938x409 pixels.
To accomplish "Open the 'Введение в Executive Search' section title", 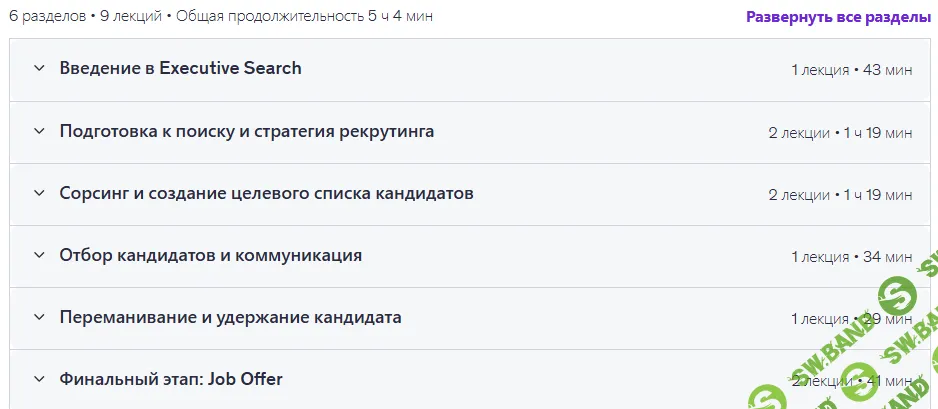I will (x=180, y=69).
